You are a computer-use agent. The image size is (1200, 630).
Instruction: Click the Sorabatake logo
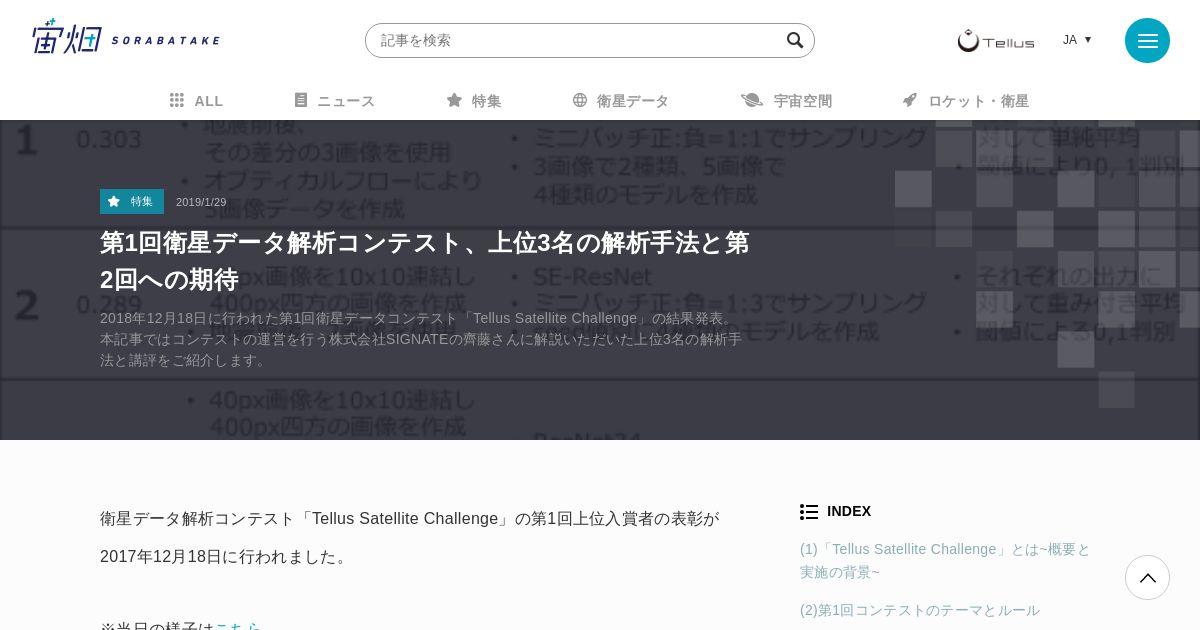[x=126, y=37]
